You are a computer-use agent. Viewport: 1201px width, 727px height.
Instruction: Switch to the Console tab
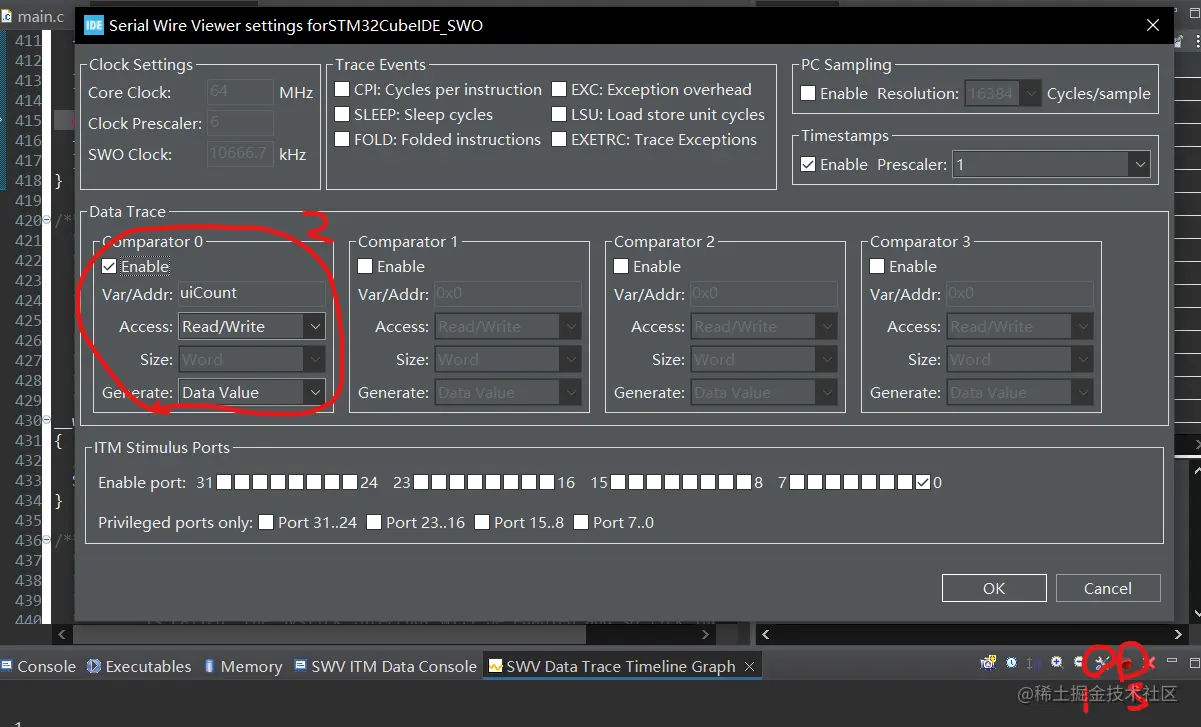38,666
